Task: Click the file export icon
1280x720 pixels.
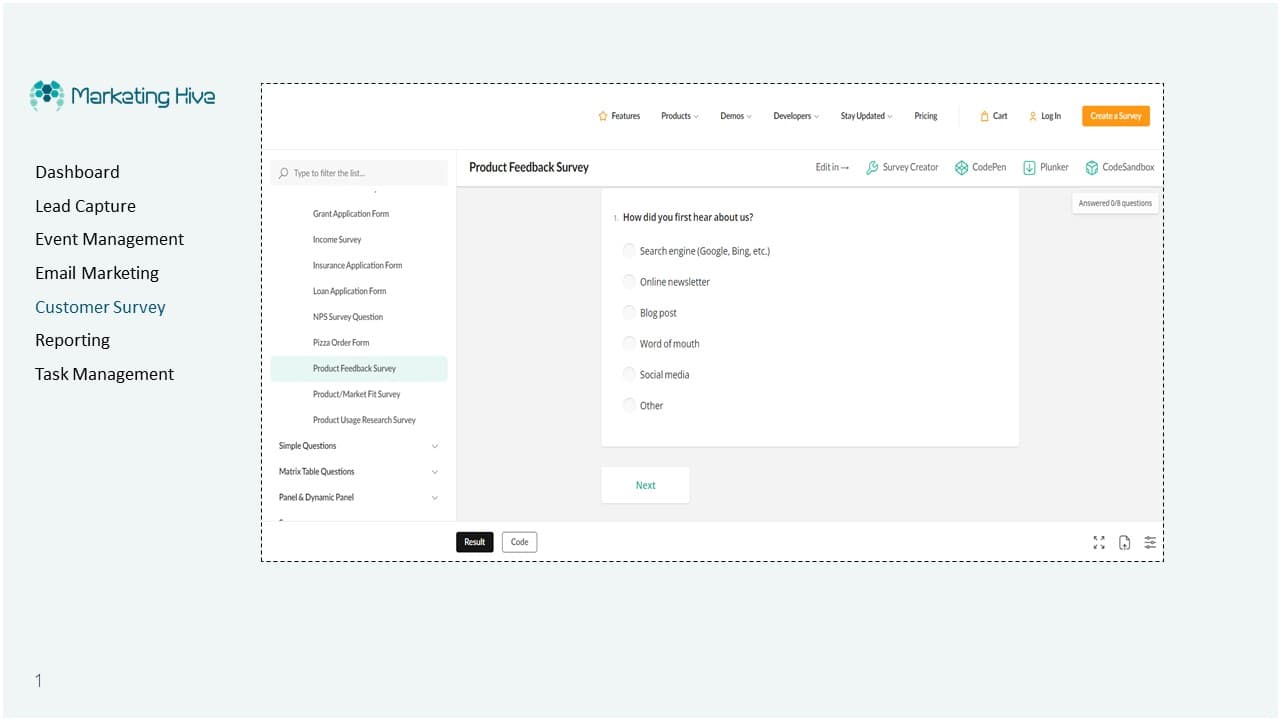Action: click(1124, 542)
